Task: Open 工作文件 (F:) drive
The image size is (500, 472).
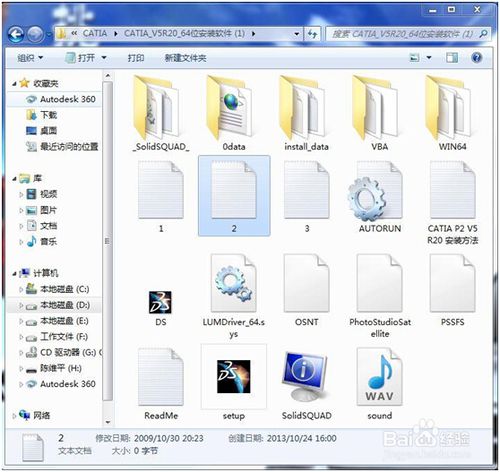Action: point(57,337)
